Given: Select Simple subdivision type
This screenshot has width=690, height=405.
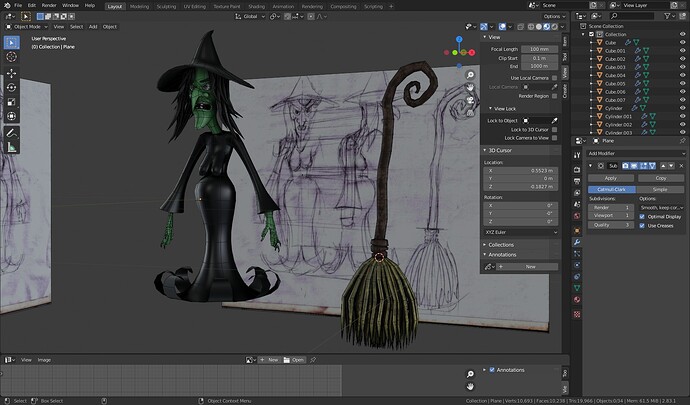Looking at the screenshot, I should pos(660,189).
